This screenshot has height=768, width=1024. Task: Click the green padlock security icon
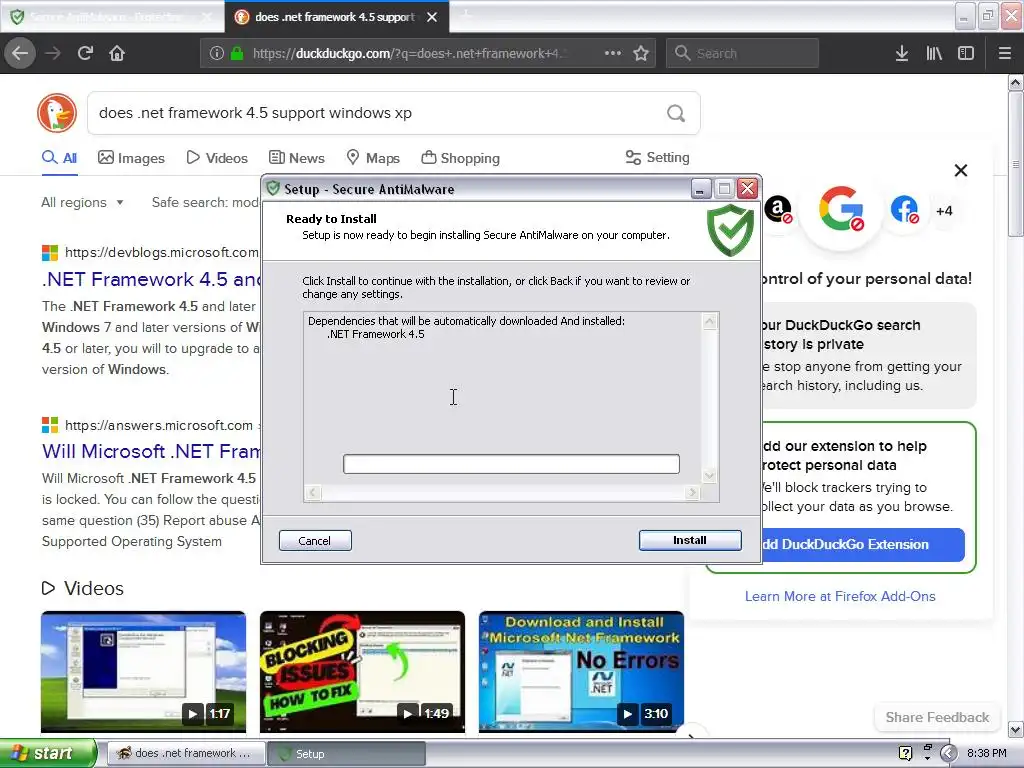[237, 54]
